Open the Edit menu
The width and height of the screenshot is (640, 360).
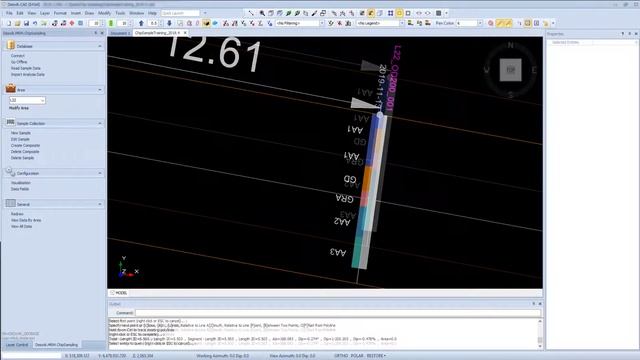[x=20, y=13]
